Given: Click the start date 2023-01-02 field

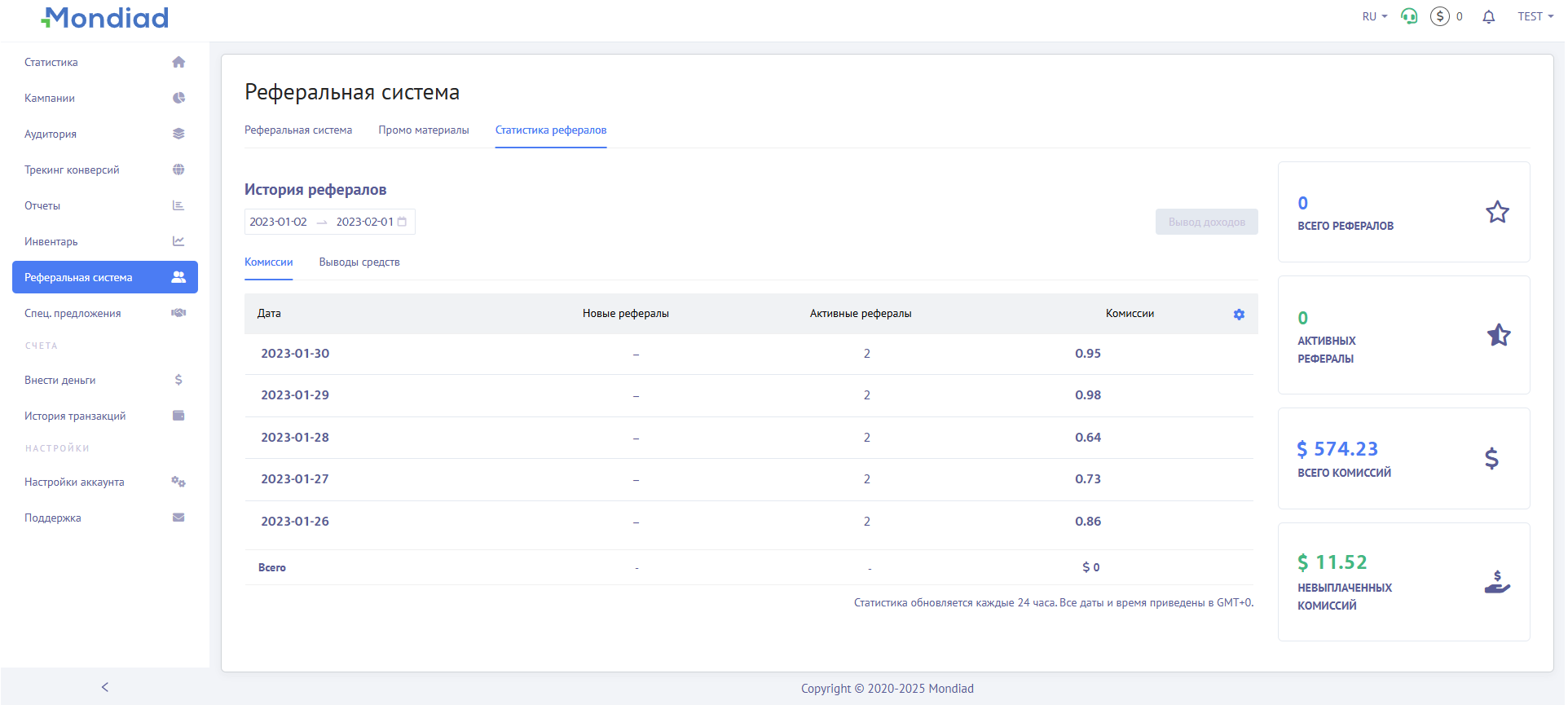Looking at the screenshot, I should tap(278, 222).
